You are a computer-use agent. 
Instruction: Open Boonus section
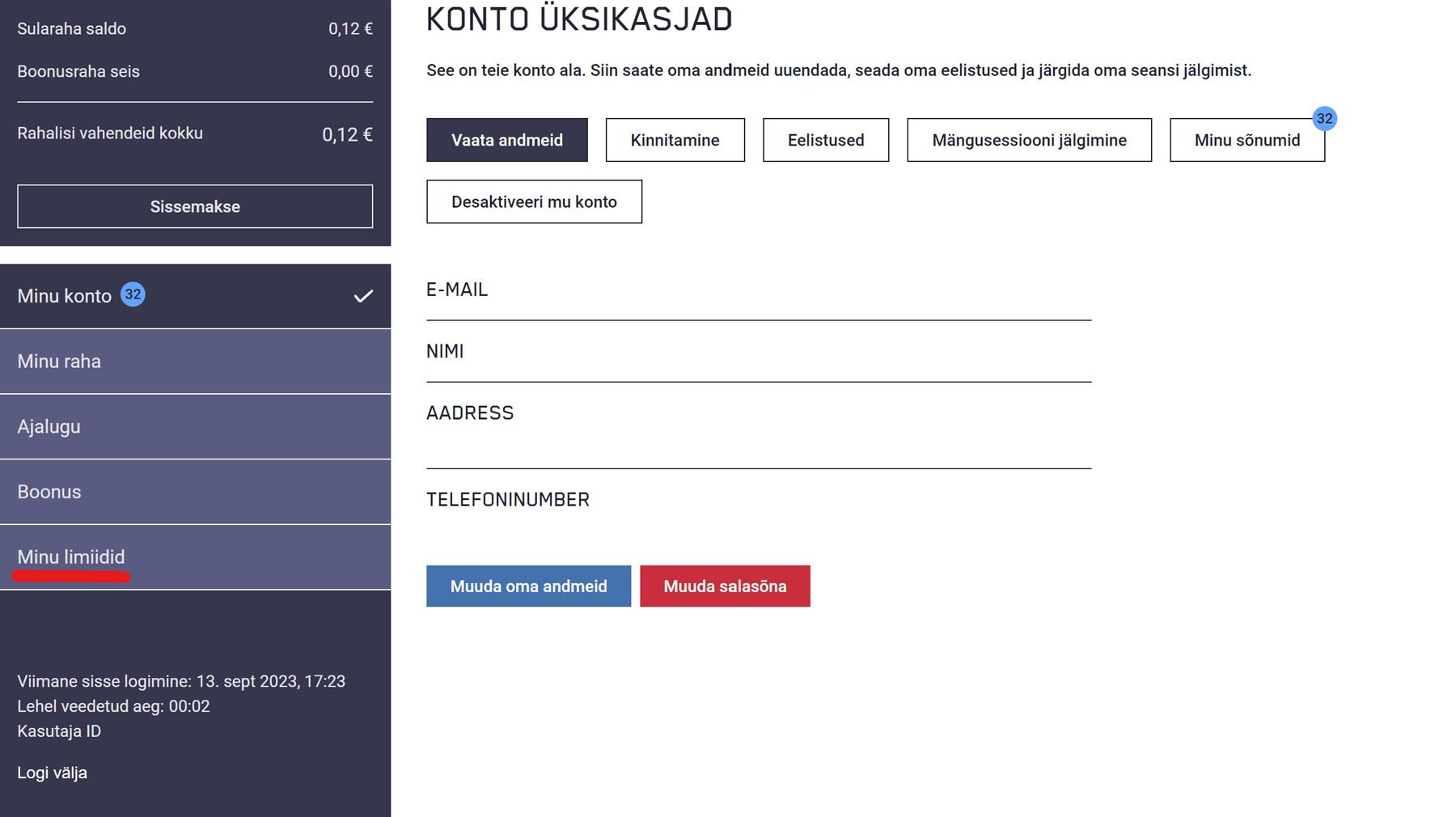(x=195, y=492)
